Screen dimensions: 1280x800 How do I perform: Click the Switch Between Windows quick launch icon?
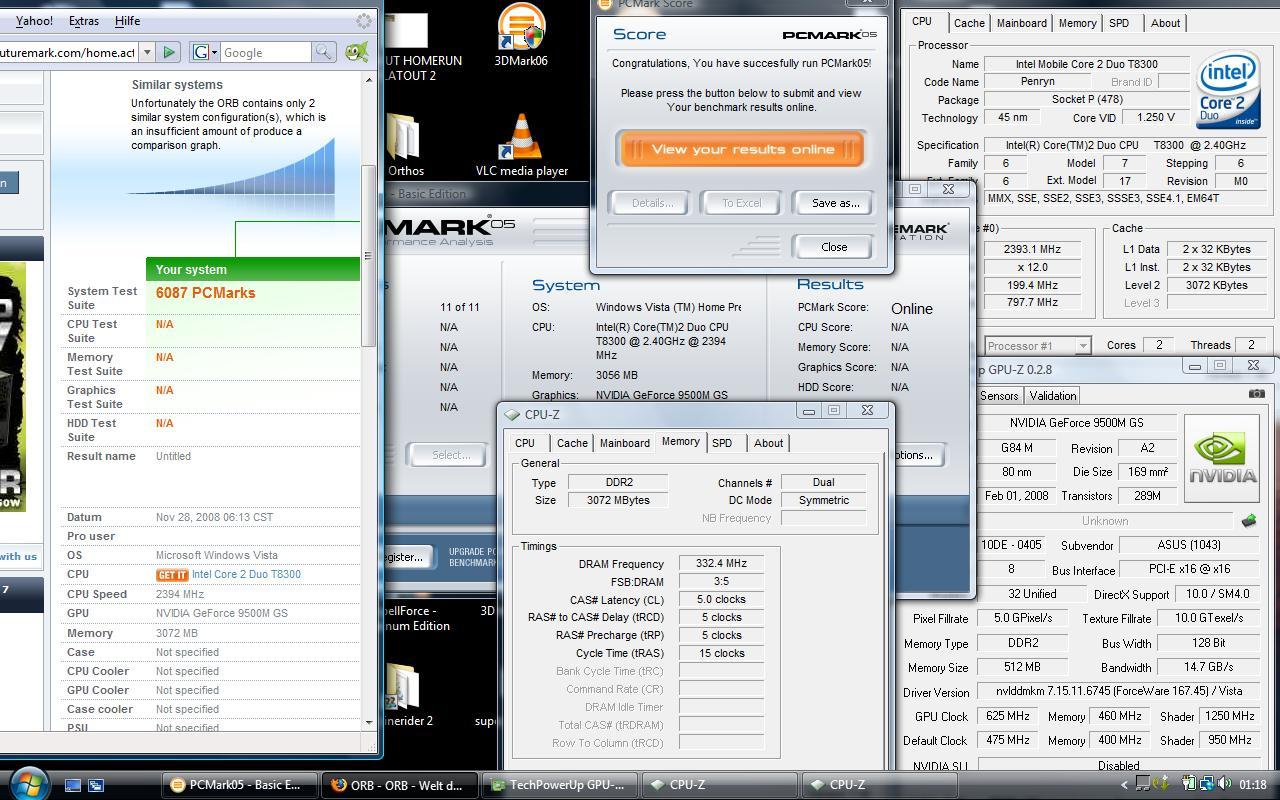[x=96, y=785]
